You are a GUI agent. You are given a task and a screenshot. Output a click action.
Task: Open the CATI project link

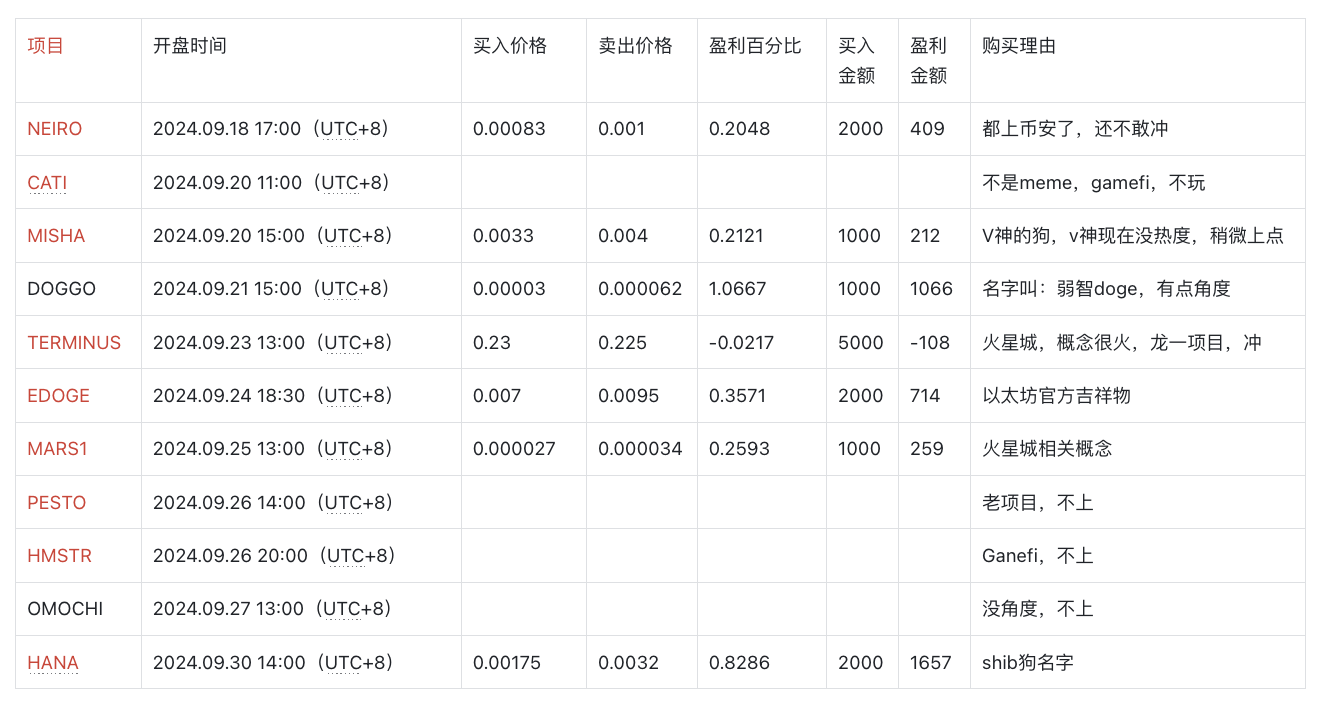(47, 183)
